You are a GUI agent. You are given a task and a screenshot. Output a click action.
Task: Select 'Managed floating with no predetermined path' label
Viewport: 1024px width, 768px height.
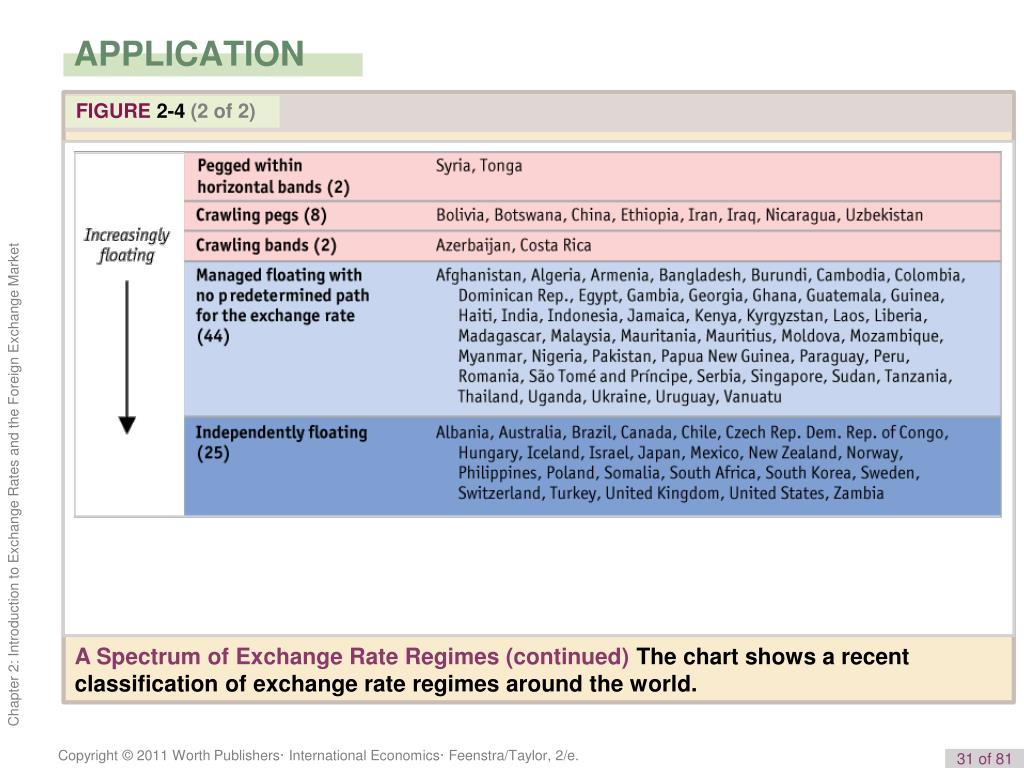click(282, 305)
